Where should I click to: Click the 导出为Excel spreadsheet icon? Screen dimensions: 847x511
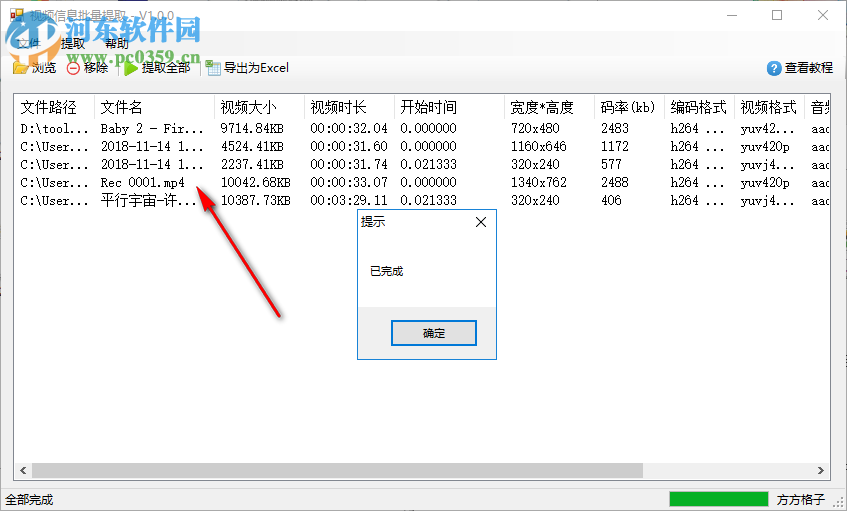click(213, 68)
